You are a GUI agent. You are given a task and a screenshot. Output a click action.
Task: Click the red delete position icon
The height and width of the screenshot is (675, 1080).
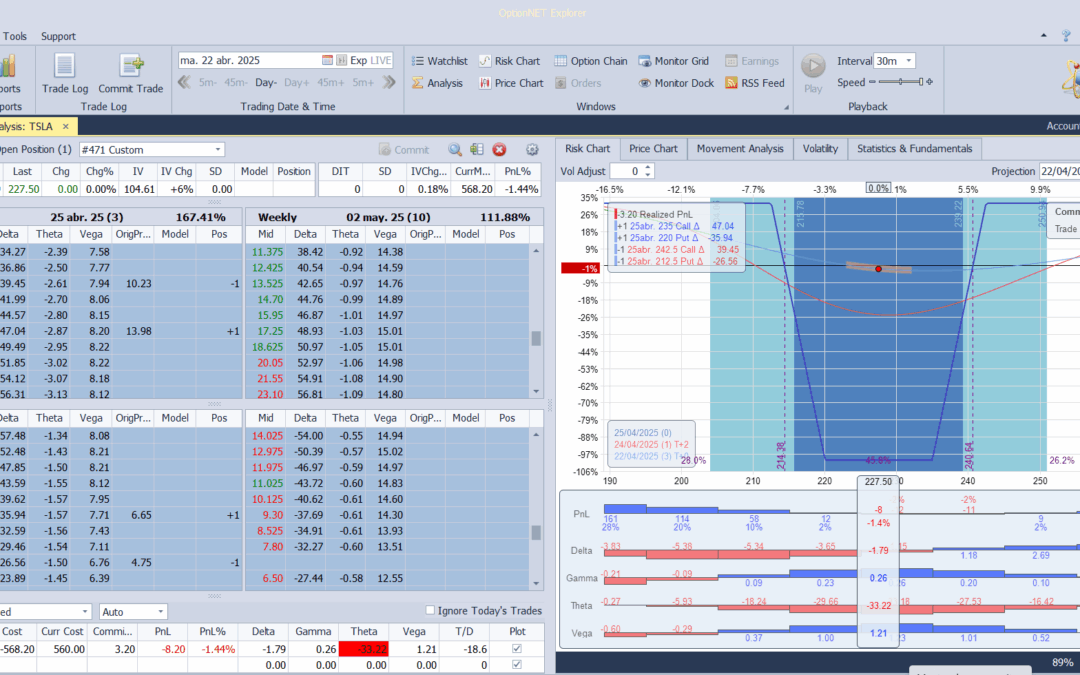tap(499, 149)
